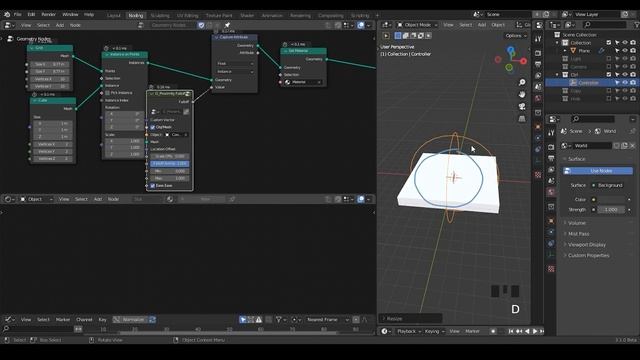Expand the Plane object in the outliner

tap(565, 51)
